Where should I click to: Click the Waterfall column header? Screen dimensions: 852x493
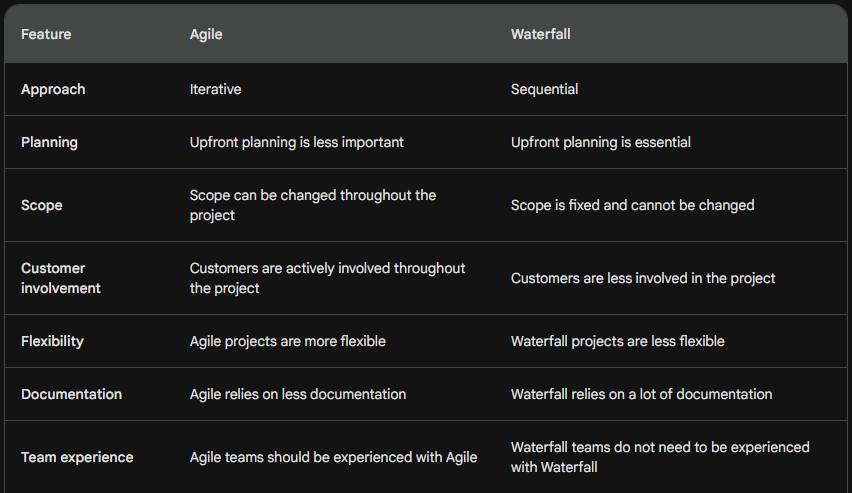[541, 34]
